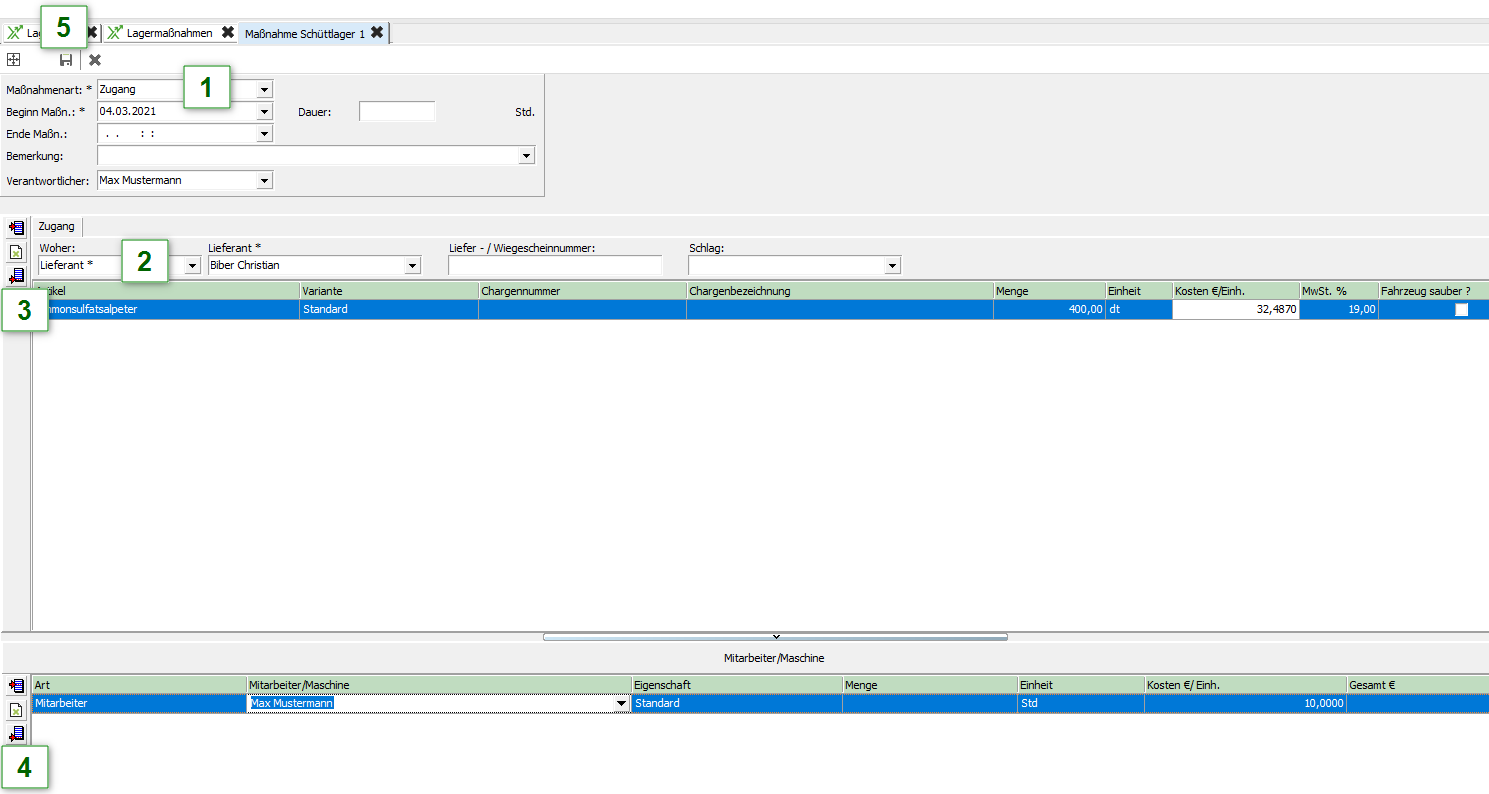
Task: Click the grid layout icon in toolbar
Action: [x=14, y=60]
